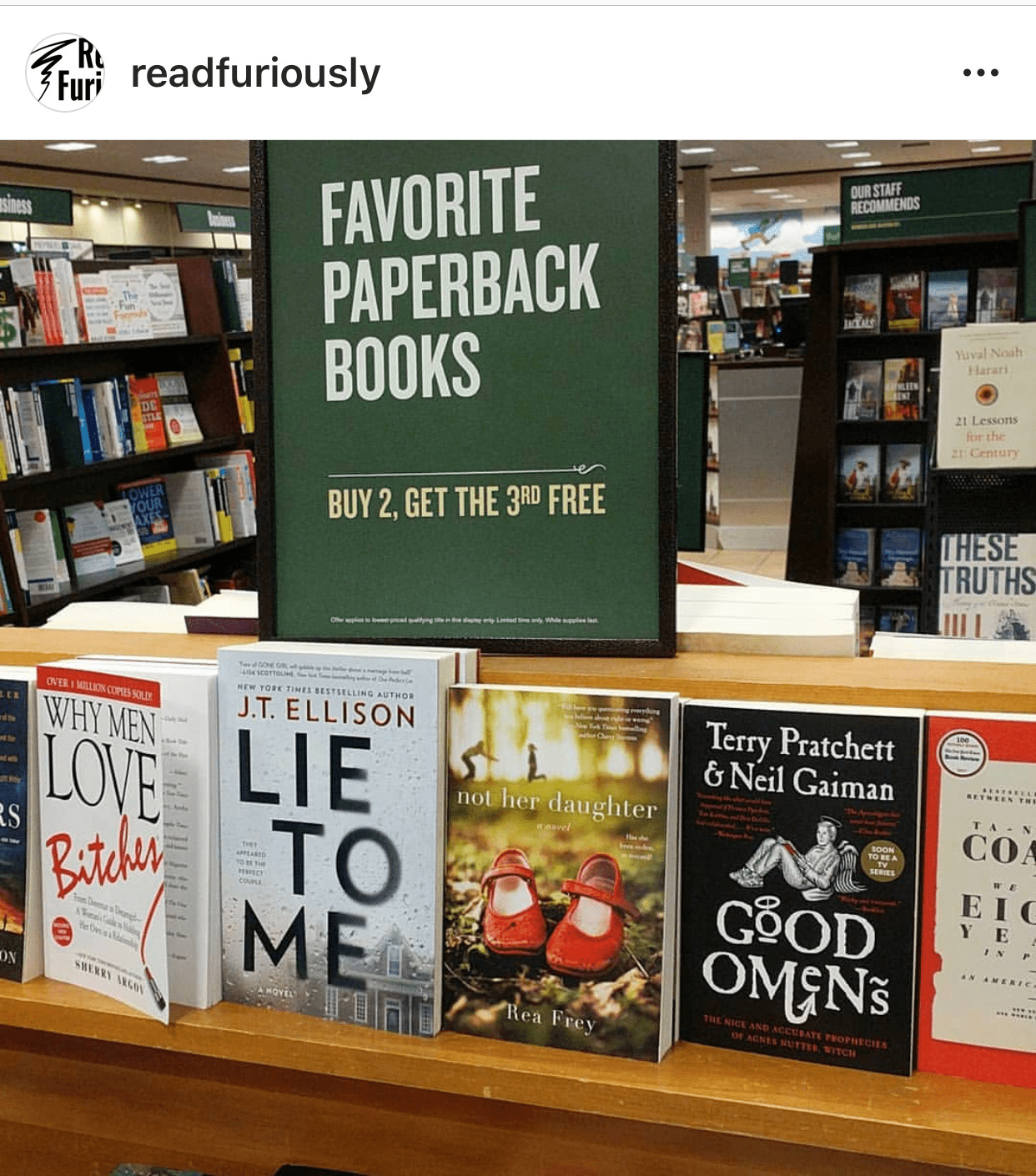The height and width of the screenshot is (1176, 1036).
Task: Tap the Soon To Be TV Series badge
Action: 882,861
